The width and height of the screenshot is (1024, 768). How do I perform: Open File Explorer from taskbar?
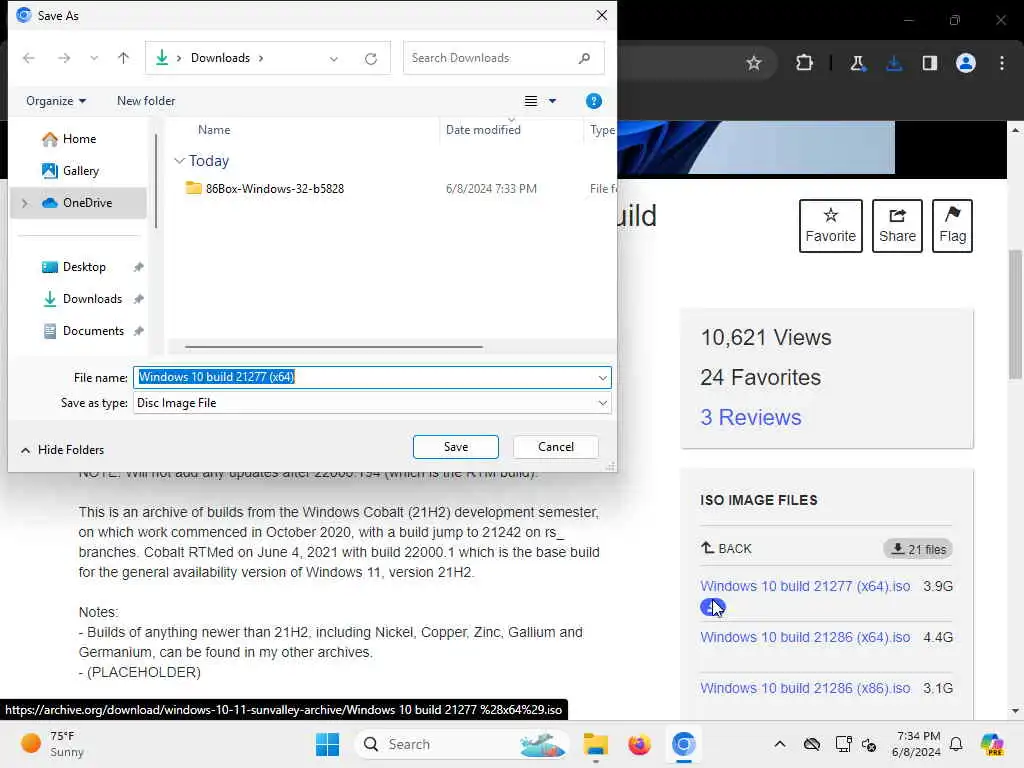596,744
